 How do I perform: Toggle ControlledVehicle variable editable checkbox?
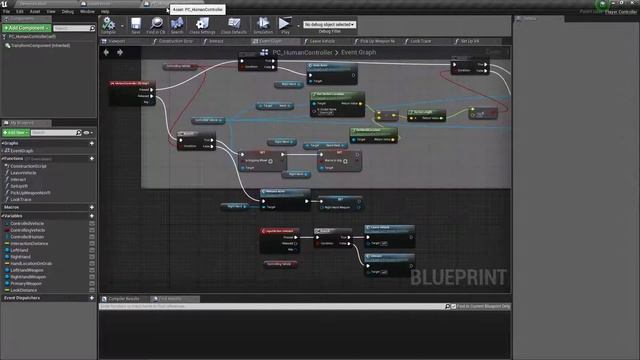[x=92, y=224]
